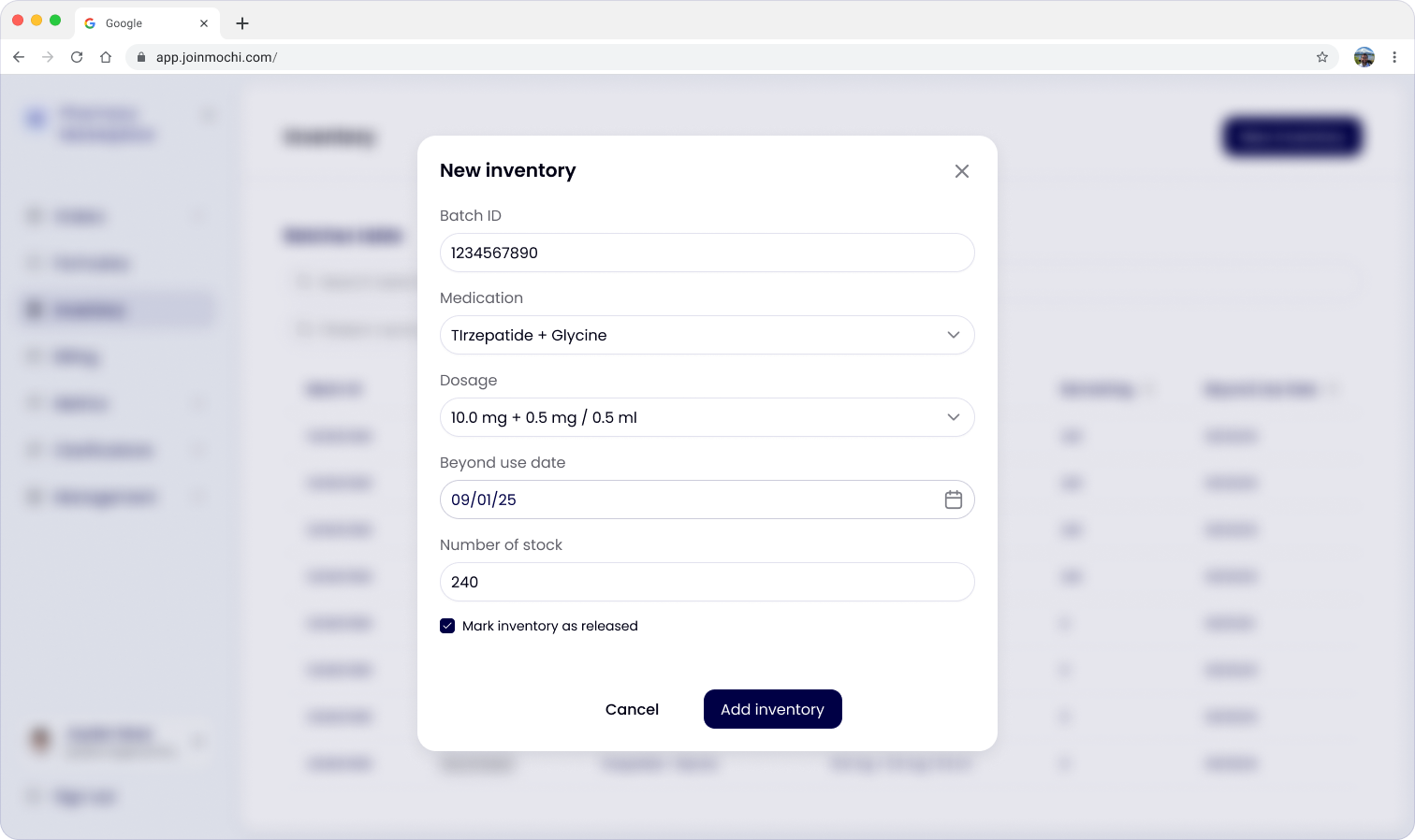Screen dimensions: 1415x840
Task: Open the Dosage dropdown
Action: [707, 417]
